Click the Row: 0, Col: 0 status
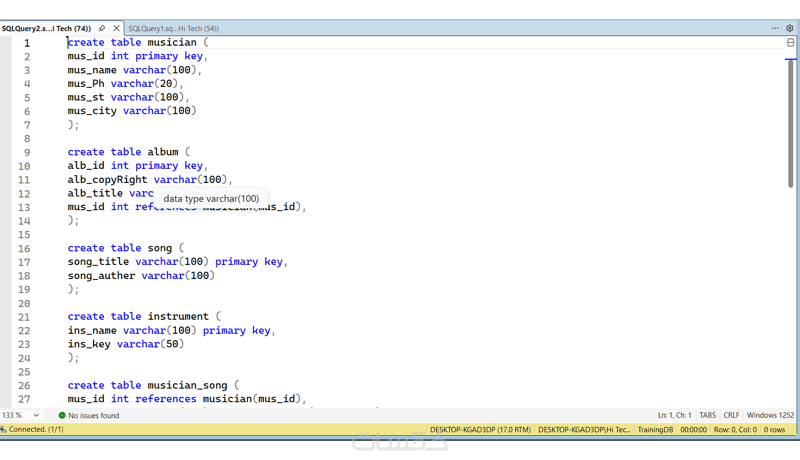Screen dimensions: 800x460 pyautogui.click(x=735, y=429)
